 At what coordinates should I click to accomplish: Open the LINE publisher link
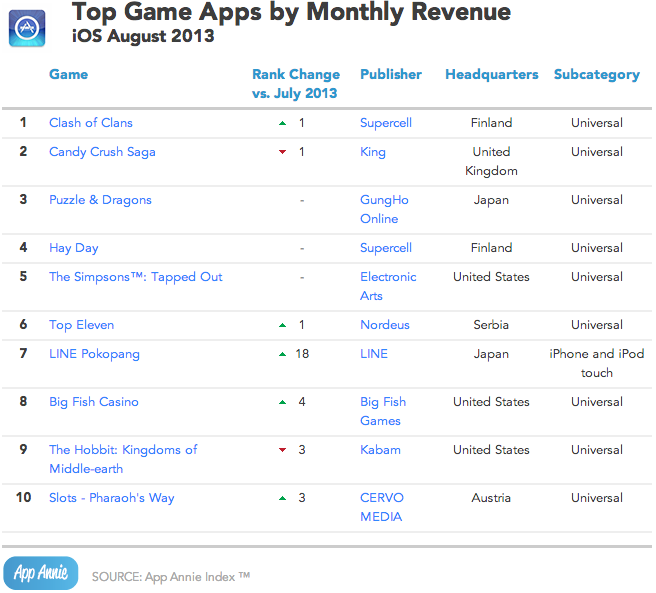pos(374,354)
